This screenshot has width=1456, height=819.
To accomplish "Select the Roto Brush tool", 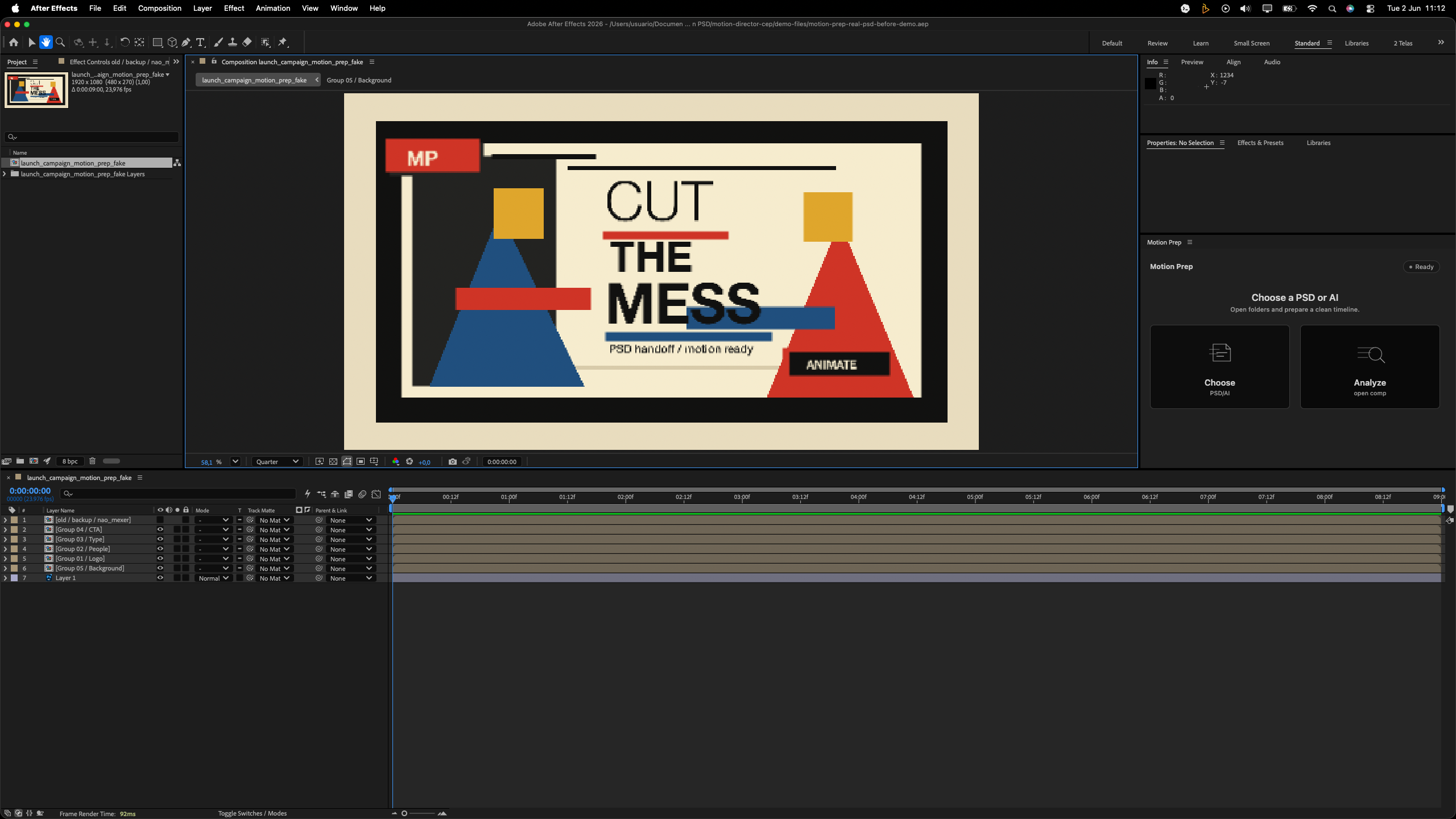I will [x=266, y=42].
